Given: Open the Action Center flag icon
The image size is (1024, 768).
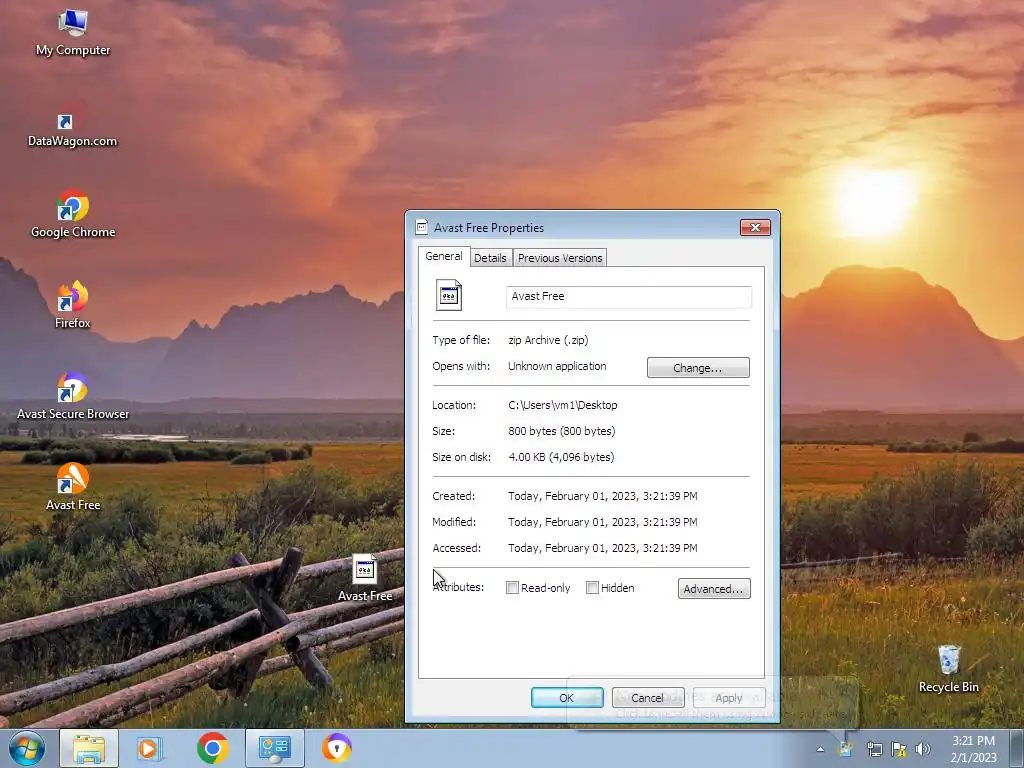Looking at the screenshot, I should tap(899, 750).
